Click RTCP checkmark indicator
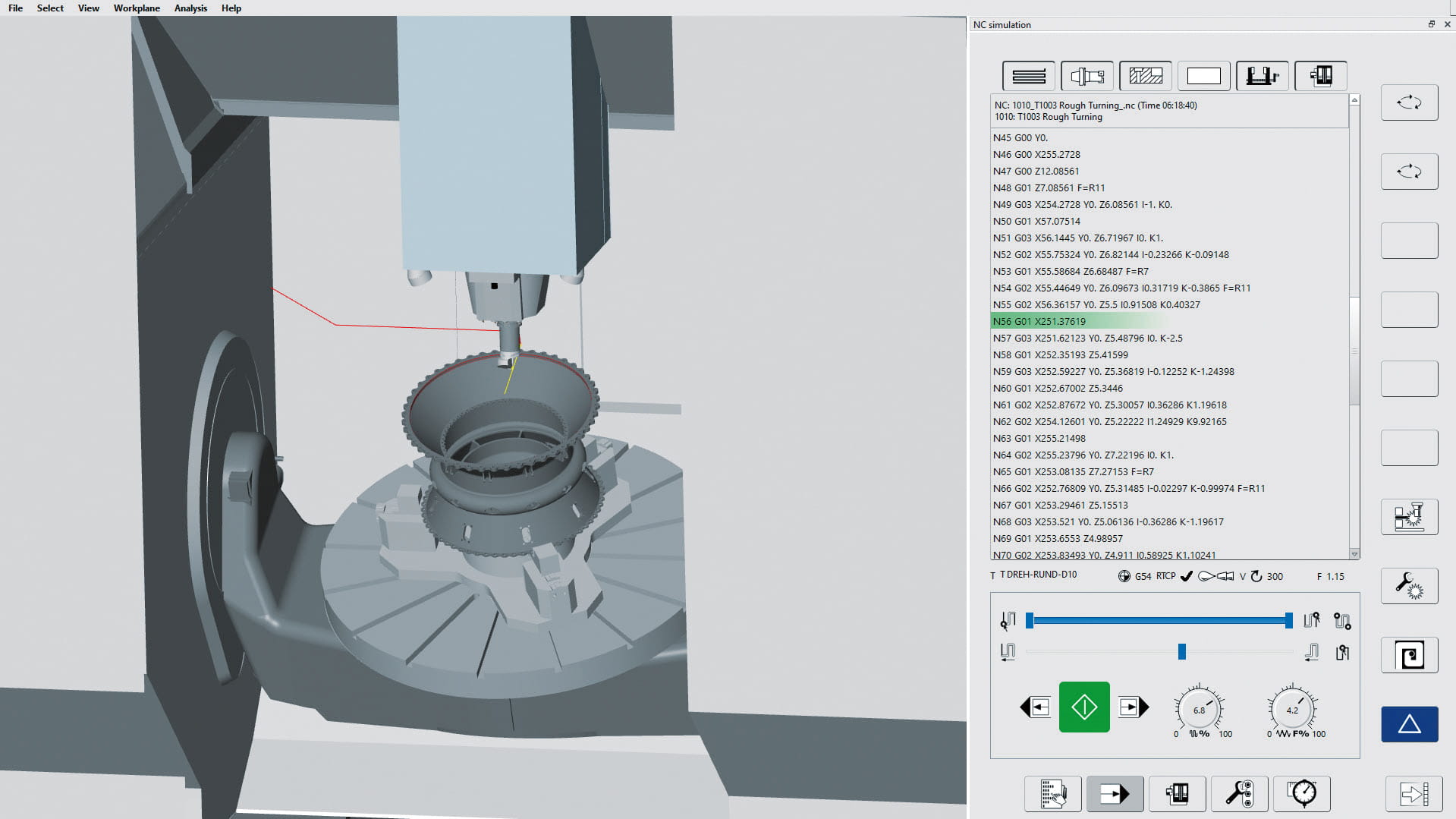Viewport: 1456px width, 819px height. coord(1187,576)
